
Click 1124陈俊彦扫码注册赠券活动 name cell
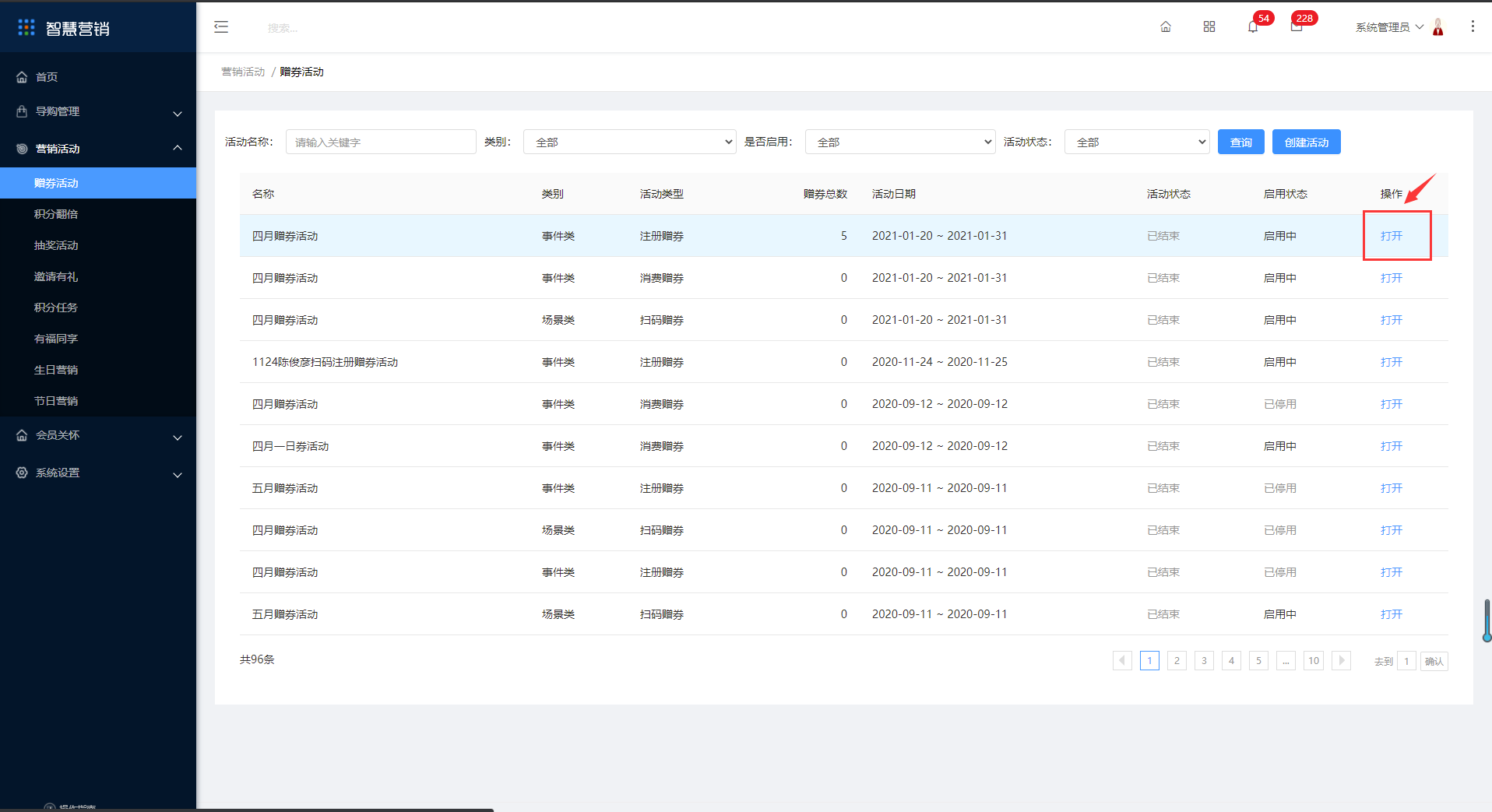(325, 362)
